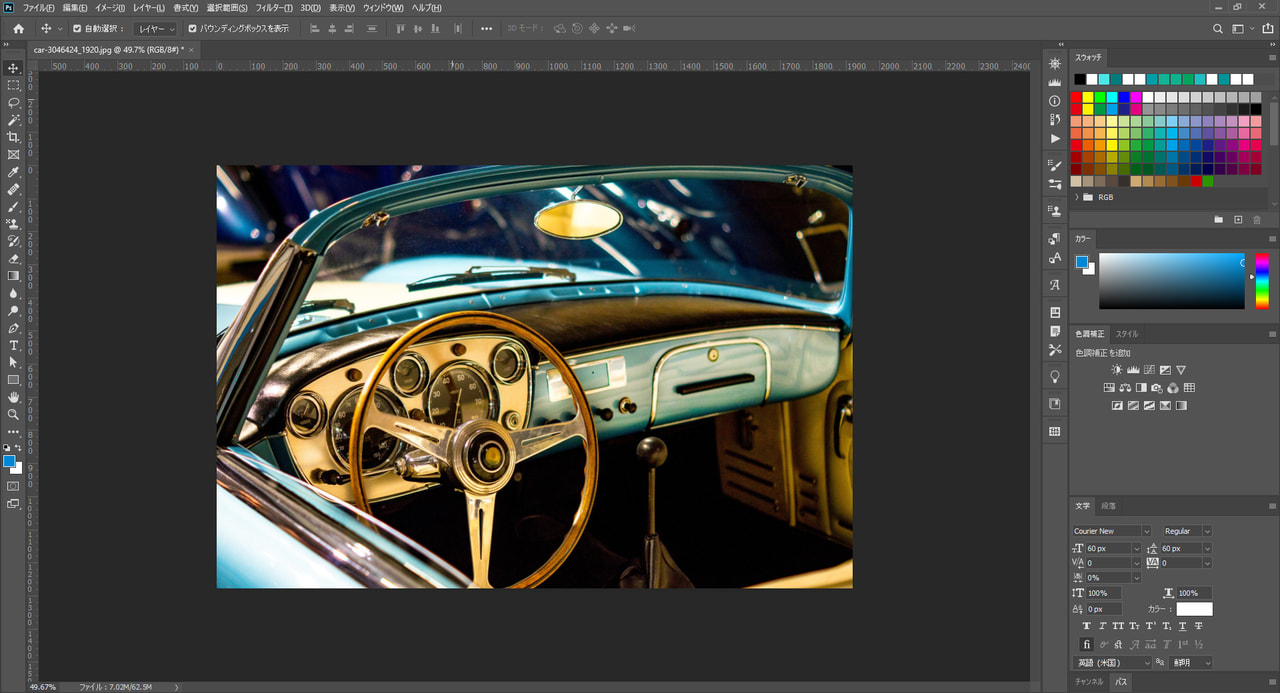Switch to the チャンネル tab
This screenshot has height=693, width=1280.
(x=1089, y=682)
